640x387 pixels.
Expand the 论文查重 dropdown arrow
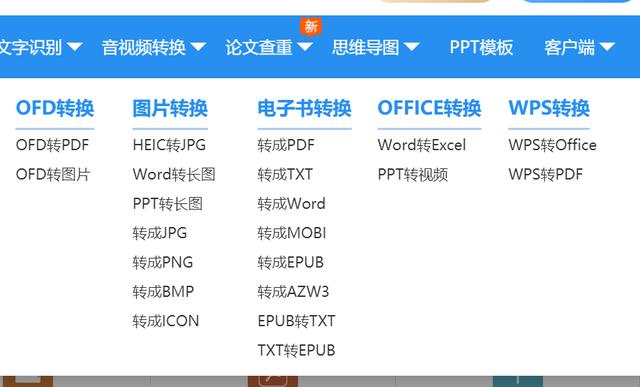click(x=304, y=47)
